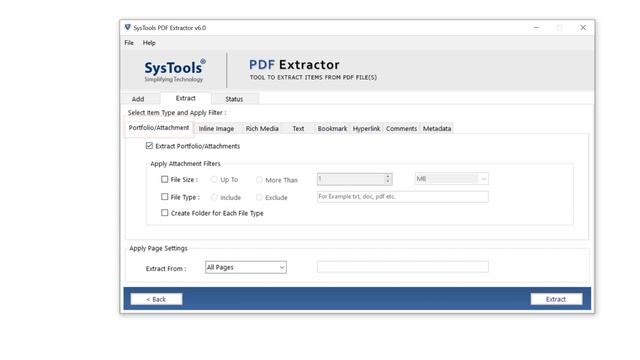640x360 pixels.
Task: Open the Hyperlink tab
Action: click(x=367, y=129)
